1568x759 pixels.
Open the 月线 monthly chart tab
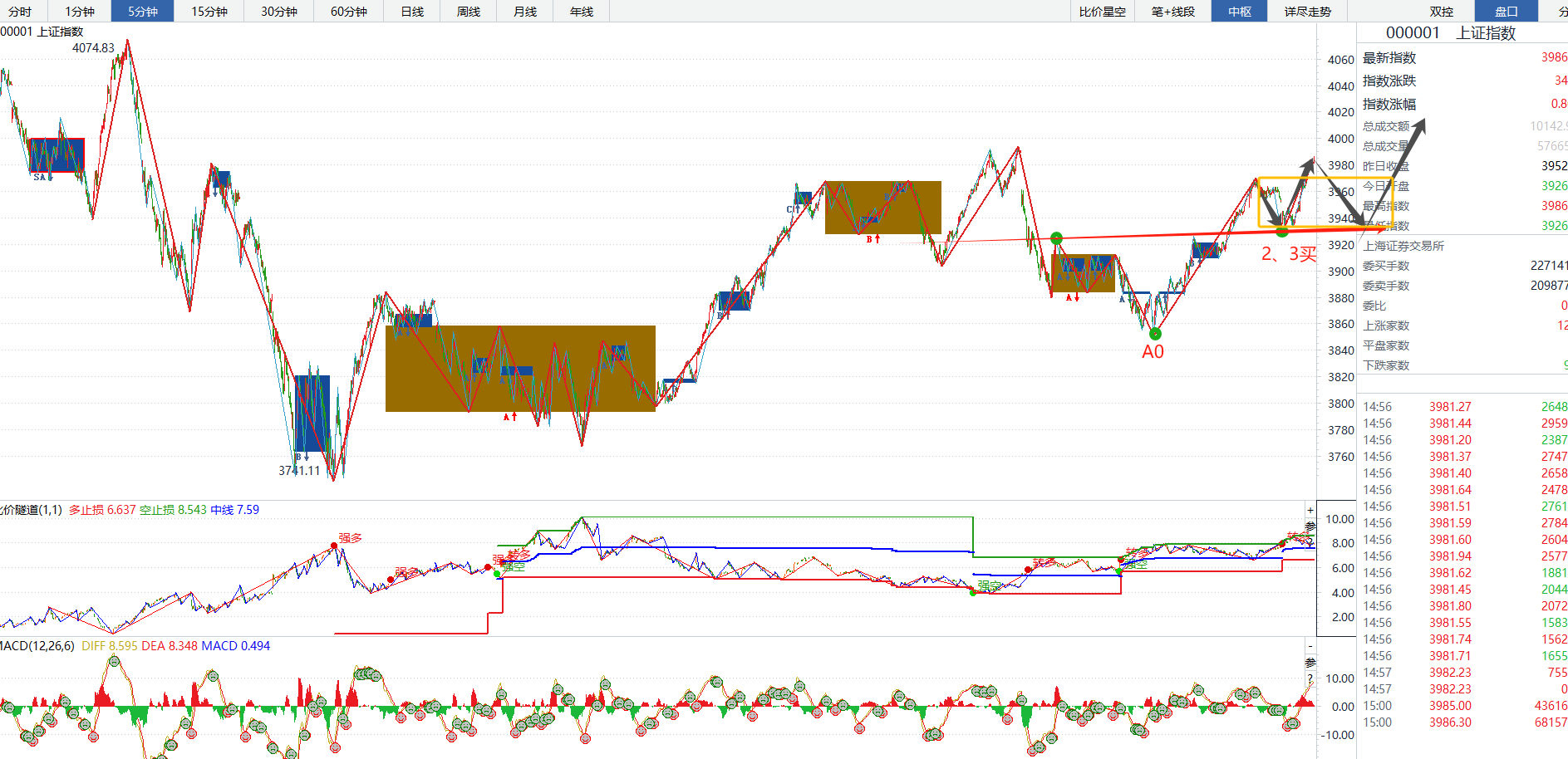click(x=525, y=12)
